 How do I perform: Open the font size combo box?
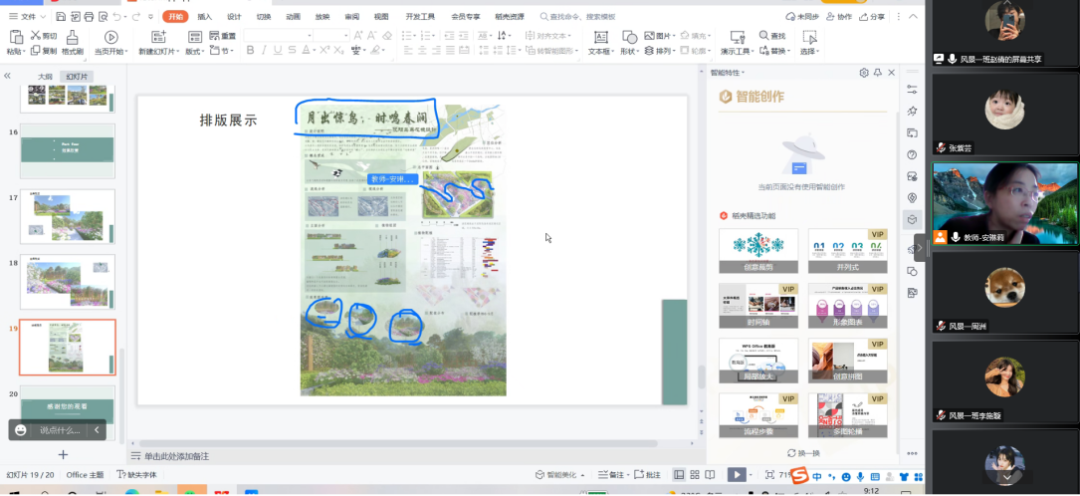tap(332, 35)
